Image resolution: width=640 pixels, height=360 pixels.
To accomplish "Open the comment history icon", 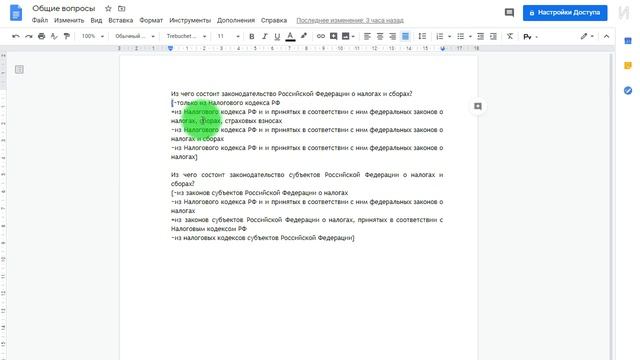I will pyautogui.click(x=509, y=13).
